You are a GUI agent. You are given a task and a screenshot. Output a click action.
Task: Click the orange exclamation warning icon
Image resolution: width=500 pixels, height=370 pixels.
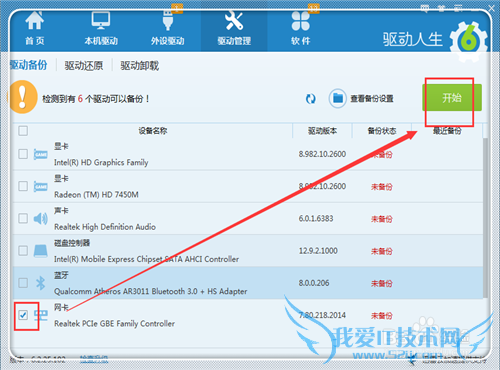pyautogui.click(x=23, y=97)
